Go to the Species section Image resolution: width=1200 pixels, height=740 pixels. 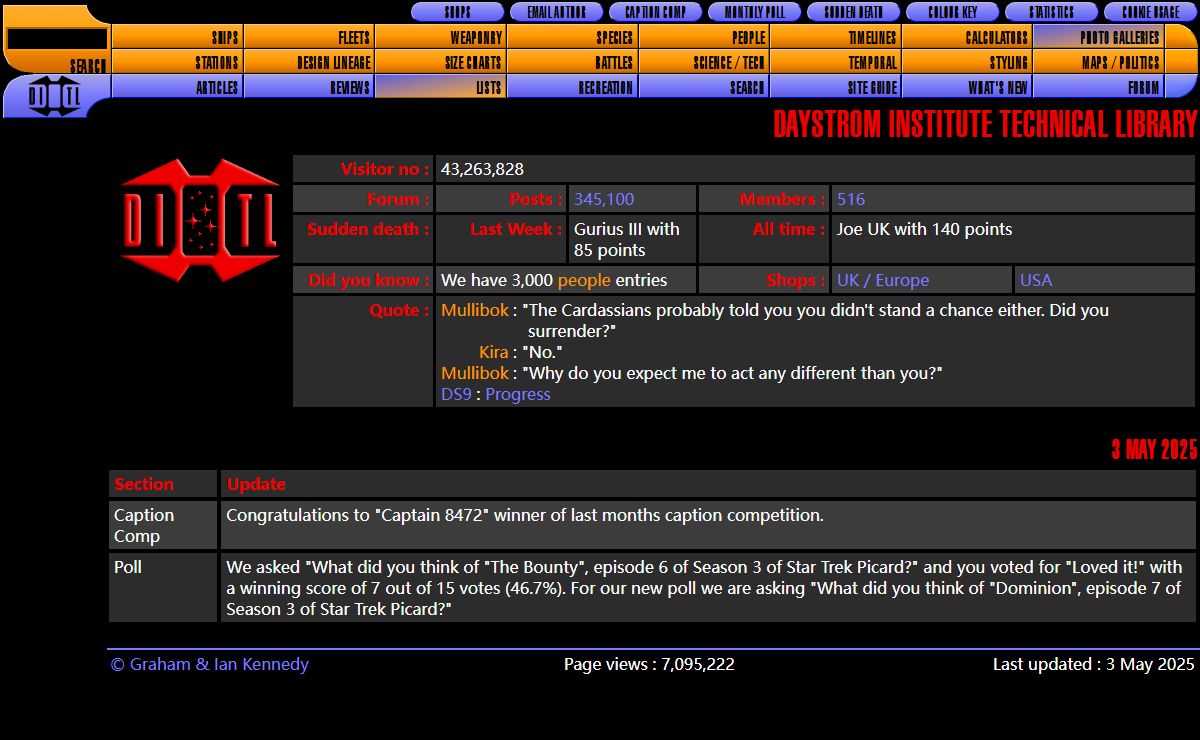(x=572, y=37)
